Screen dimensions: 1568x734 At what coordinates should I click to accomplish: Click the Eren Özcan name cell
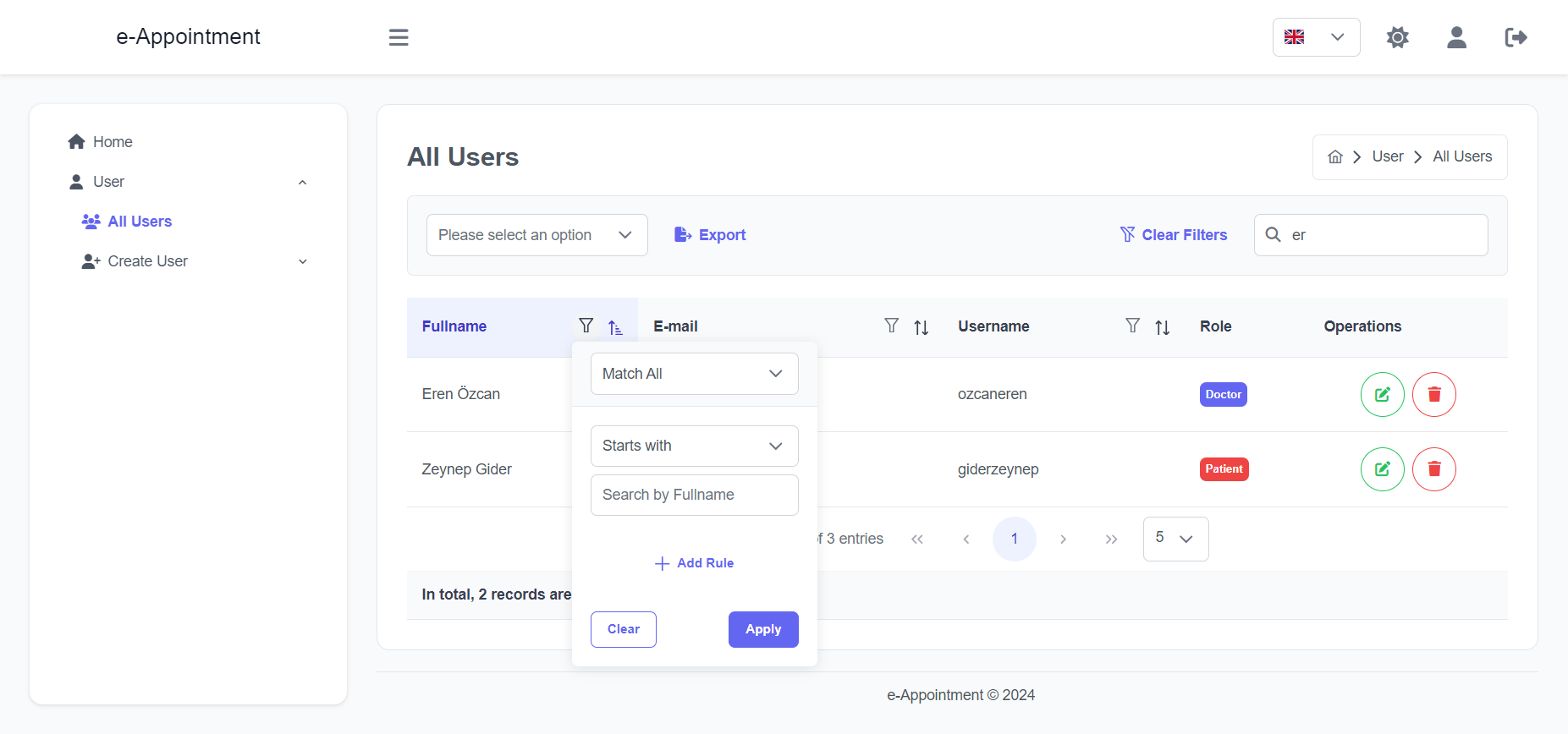[x=461, y=394]
